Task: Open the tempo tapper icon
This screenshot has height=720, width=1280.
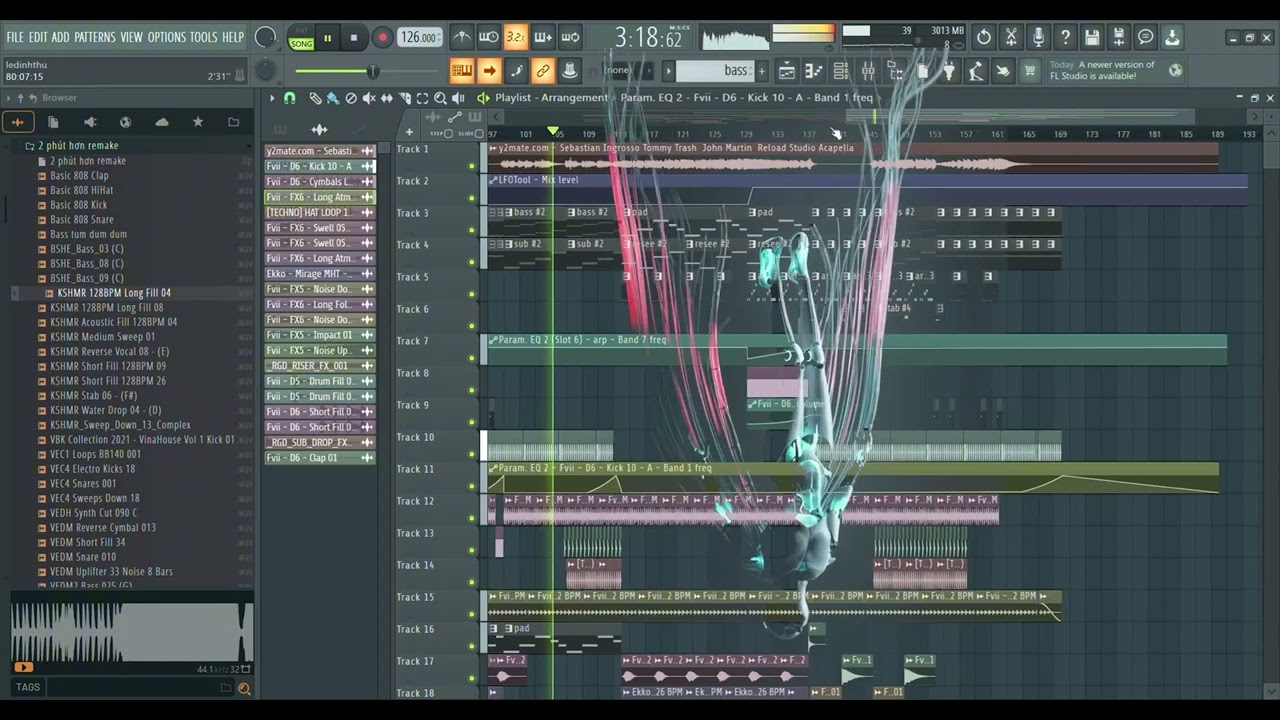Action: pos(976,71)
